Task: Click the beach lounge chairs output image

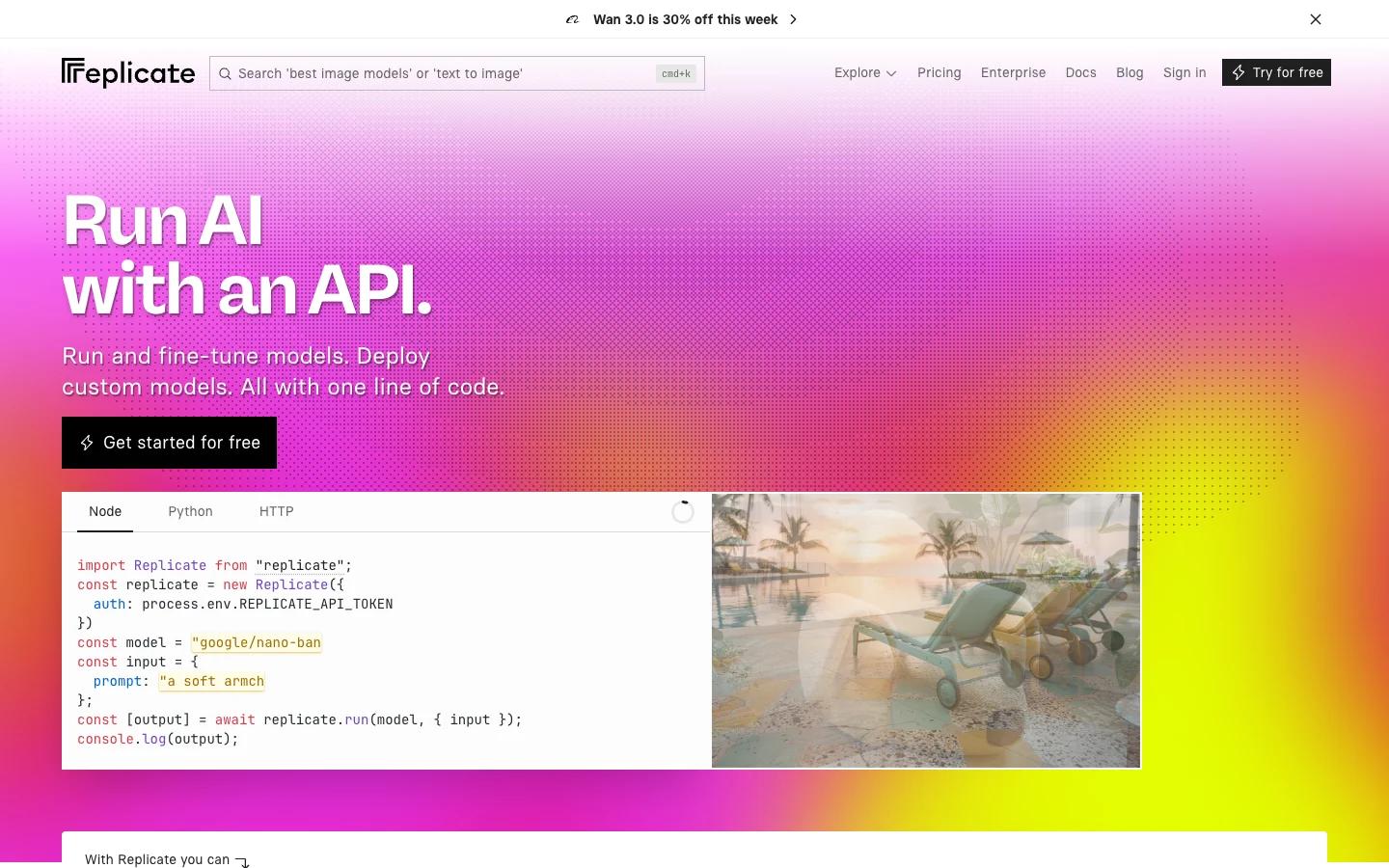Action: (926, 631)
